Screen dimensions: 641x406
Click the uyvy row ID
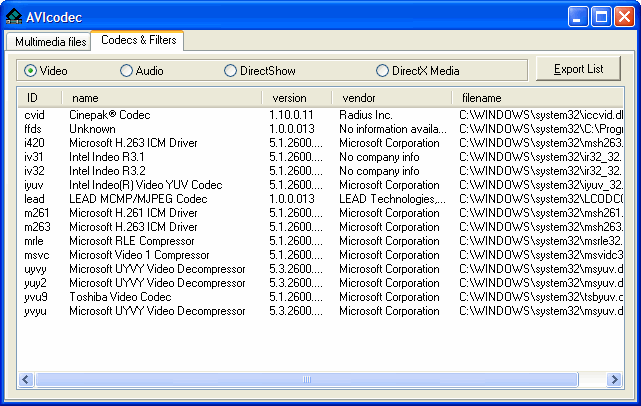click(35, 269)
